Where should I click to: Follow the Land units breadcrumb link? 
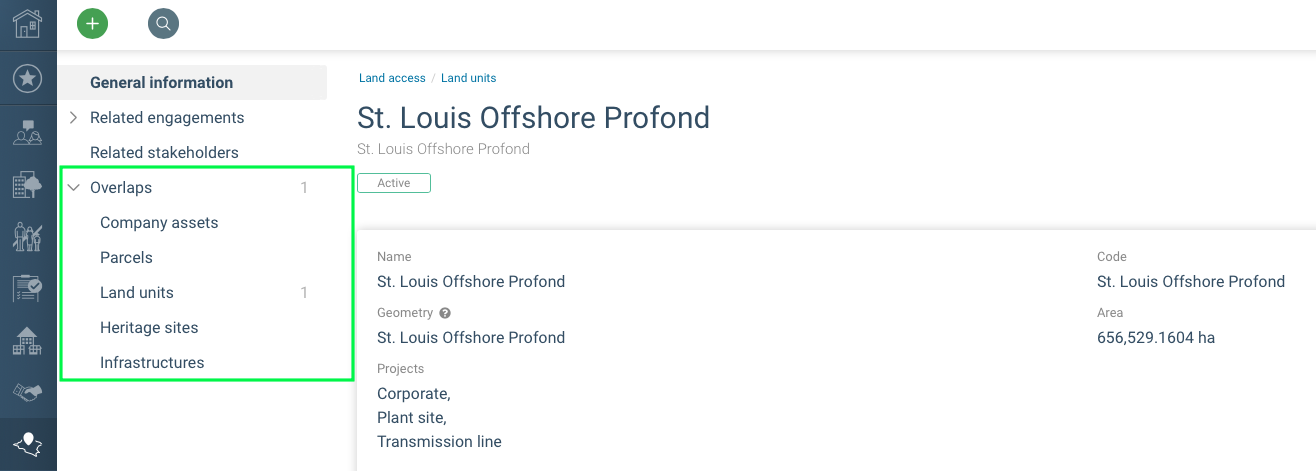coord(469,78)
